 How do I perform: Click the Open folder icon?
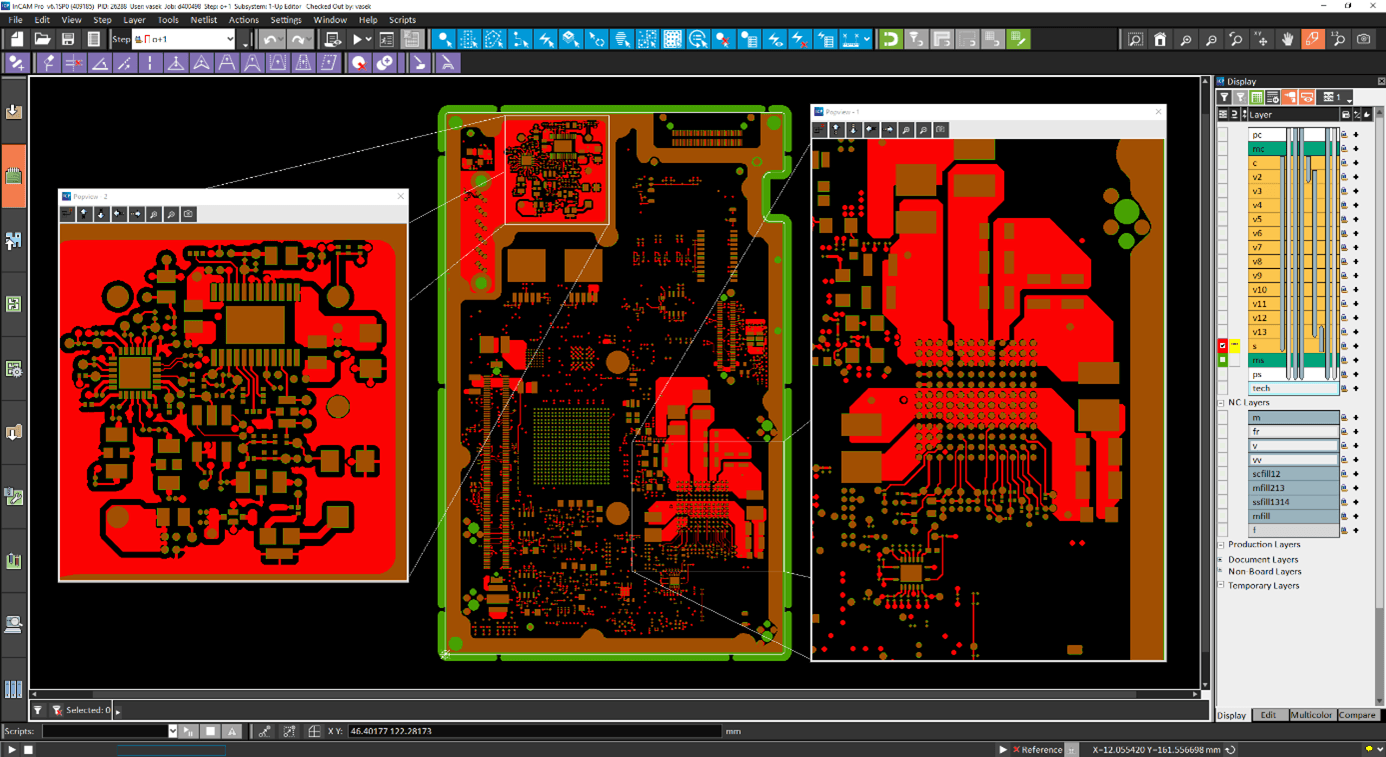[42, 40]
